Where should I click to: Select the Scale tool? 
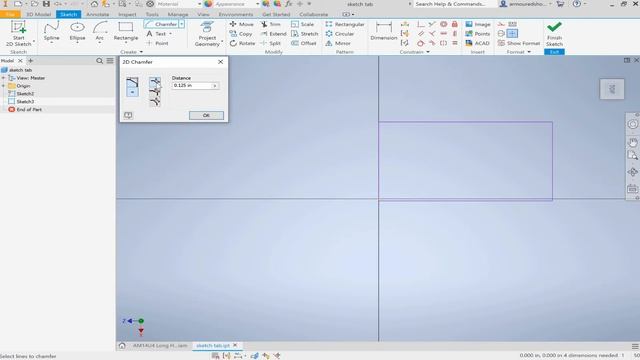(x=303, y=24)
